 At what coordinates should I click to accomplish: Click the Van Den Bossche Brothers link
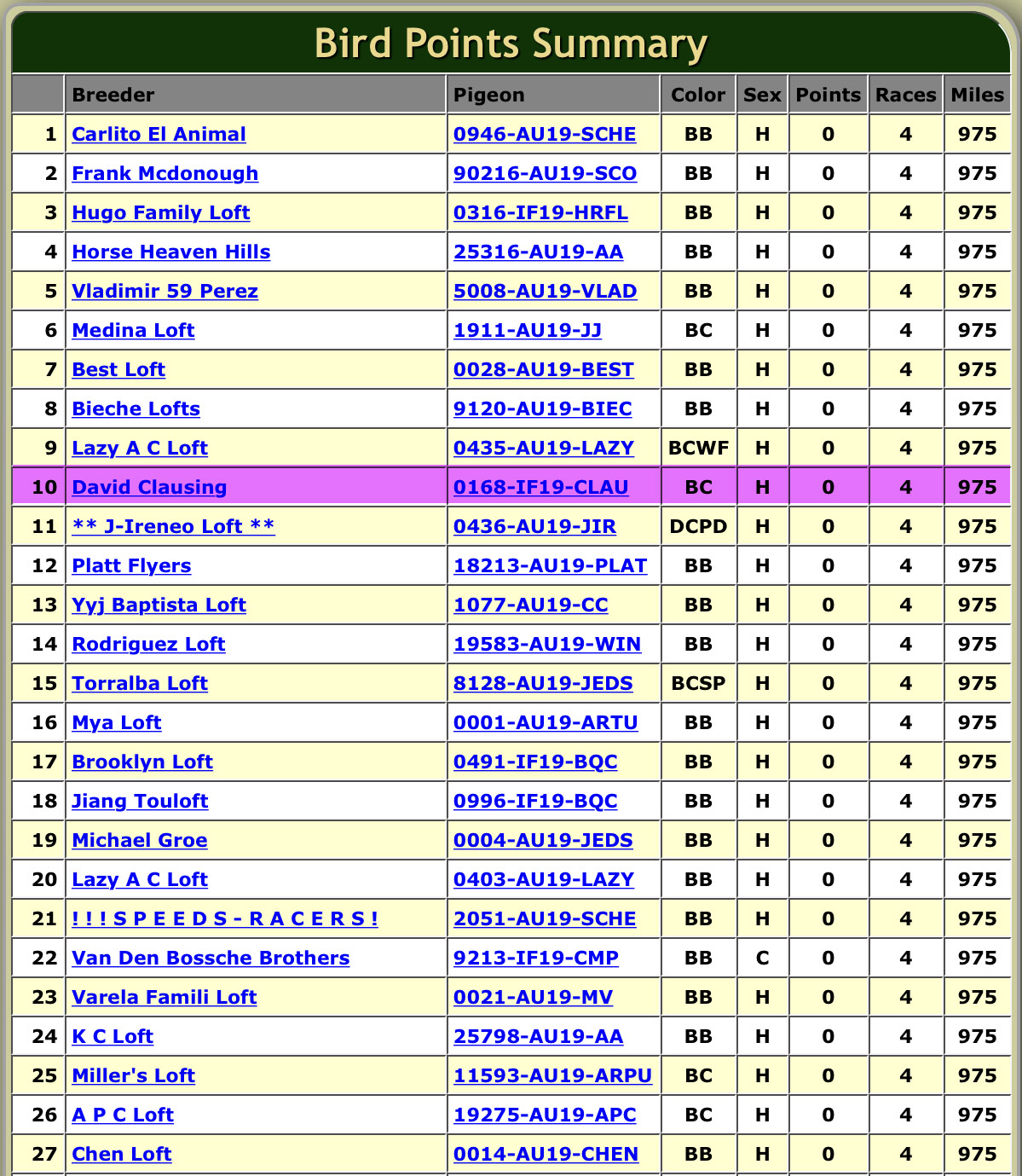pos(211,959)
